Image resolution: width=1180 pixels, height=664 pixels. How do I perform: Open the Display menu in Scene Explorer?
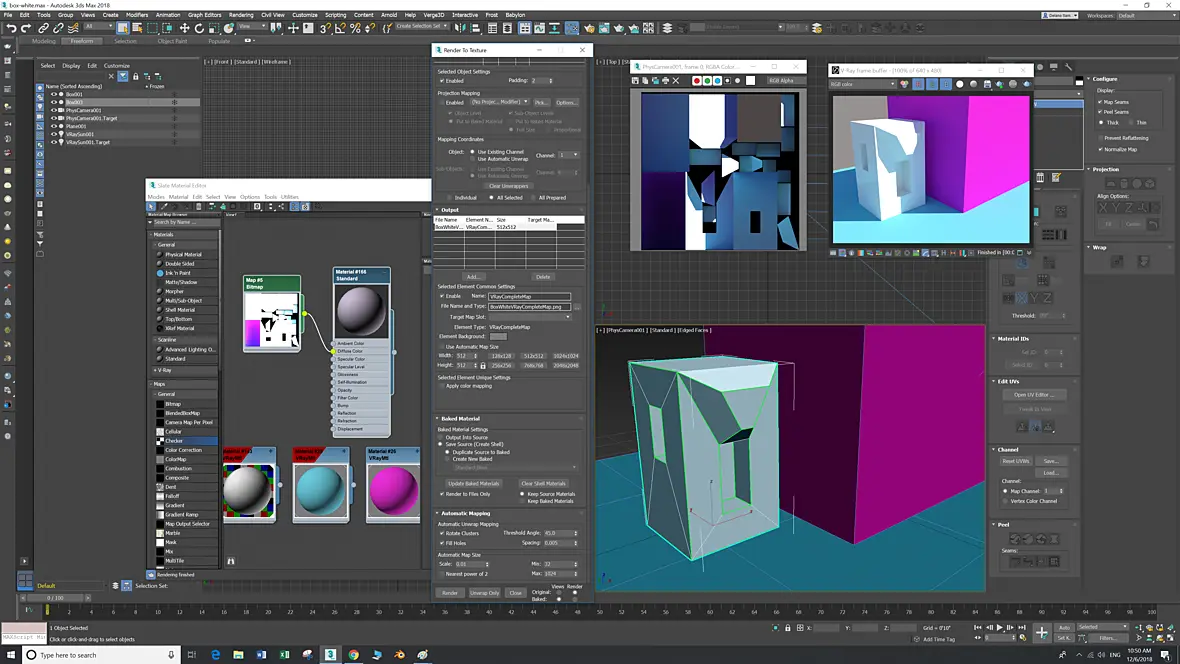(x=71, y=65)
